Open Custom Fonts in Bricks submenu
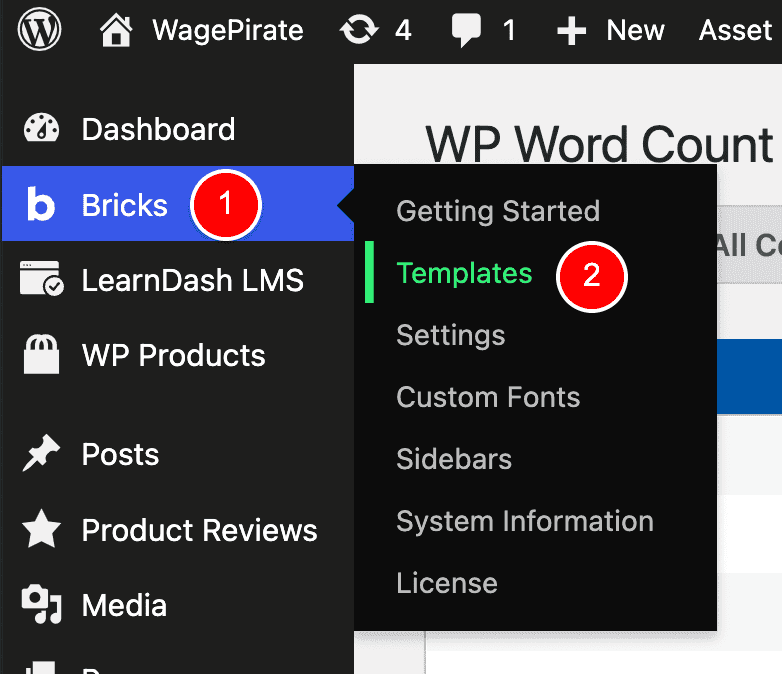Image resolution: width=782 pixels, height=674 pixels. [x=488, y=397]
